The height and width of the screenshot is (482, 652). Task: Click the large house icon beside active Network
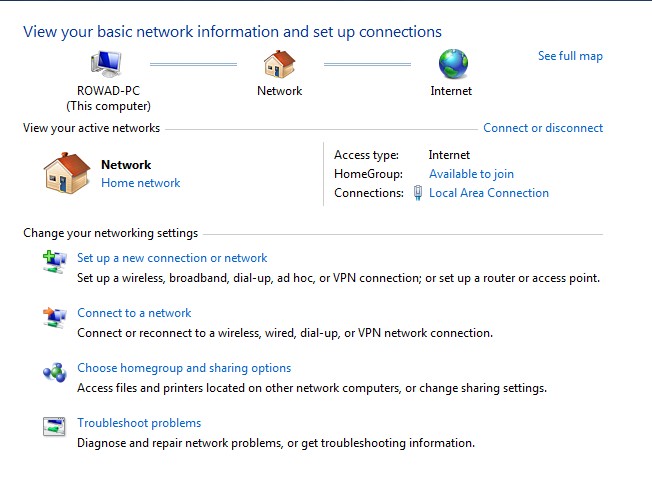coord(67,173)
